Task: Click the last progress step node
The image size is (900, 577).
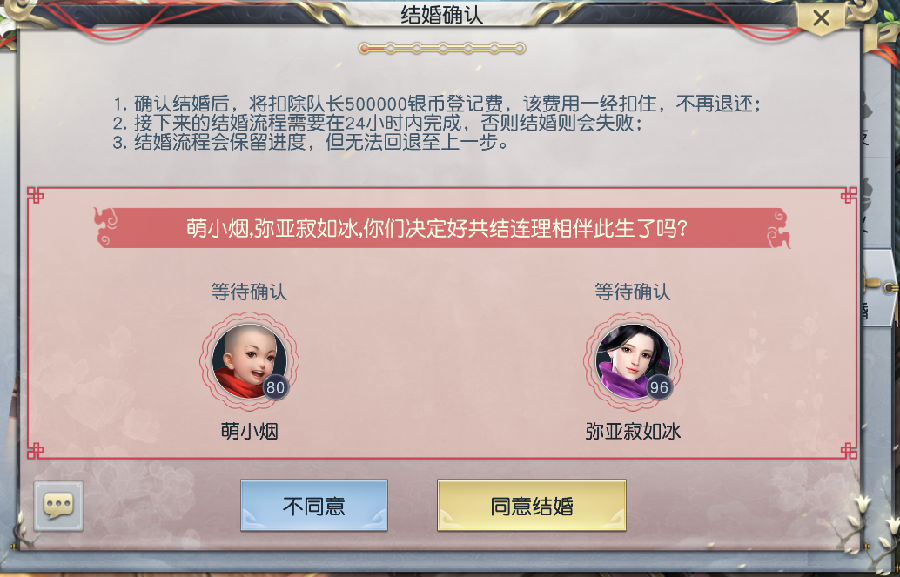Action: click(x=520, y=48)
